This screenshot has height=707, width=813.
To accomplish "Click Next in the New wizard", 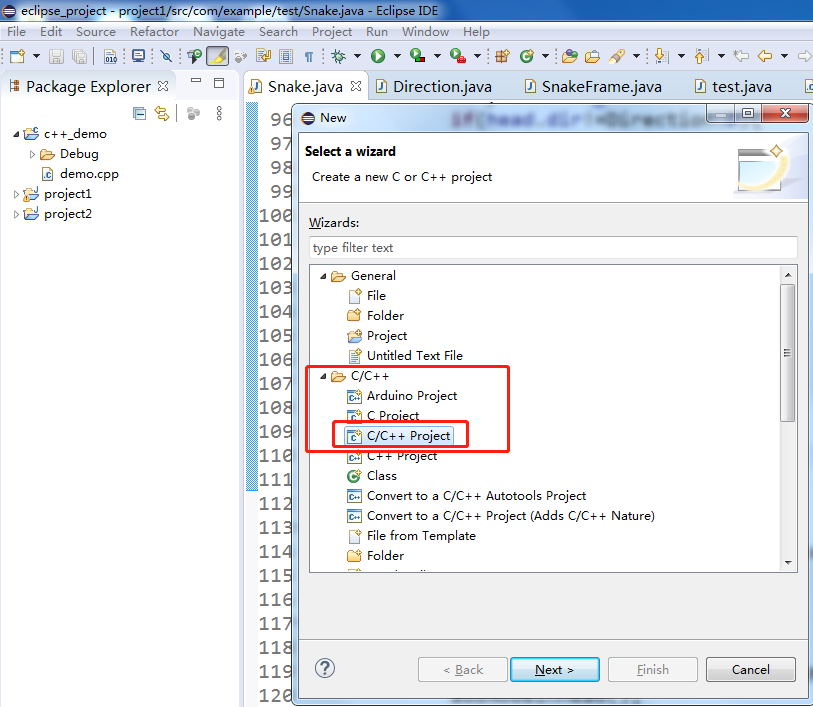I will click(554, 669).
